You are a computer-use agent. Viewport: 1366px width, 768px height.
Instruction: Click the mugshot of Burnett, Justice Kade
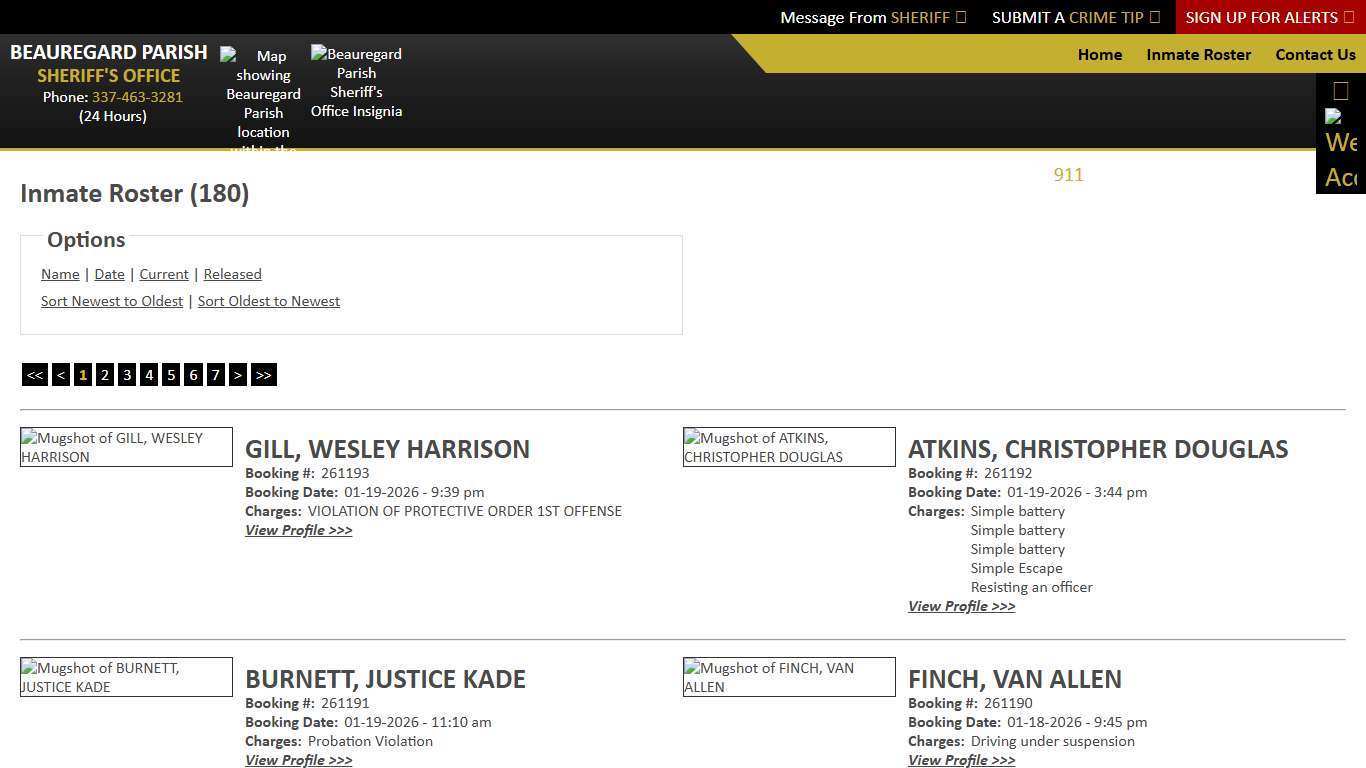tap(126, 677)
